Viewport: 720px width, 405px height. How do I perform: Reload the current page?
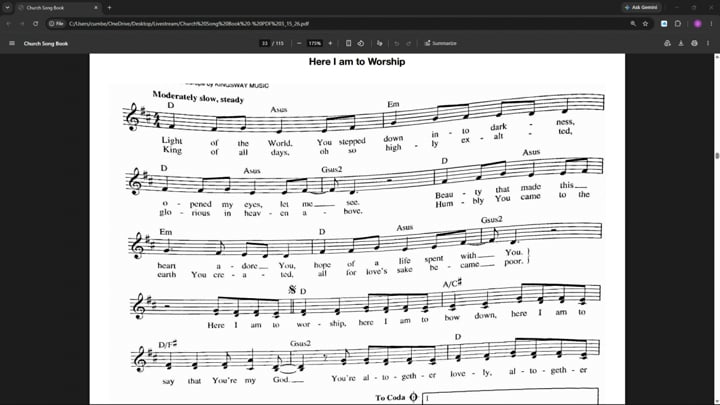point(35,23)
